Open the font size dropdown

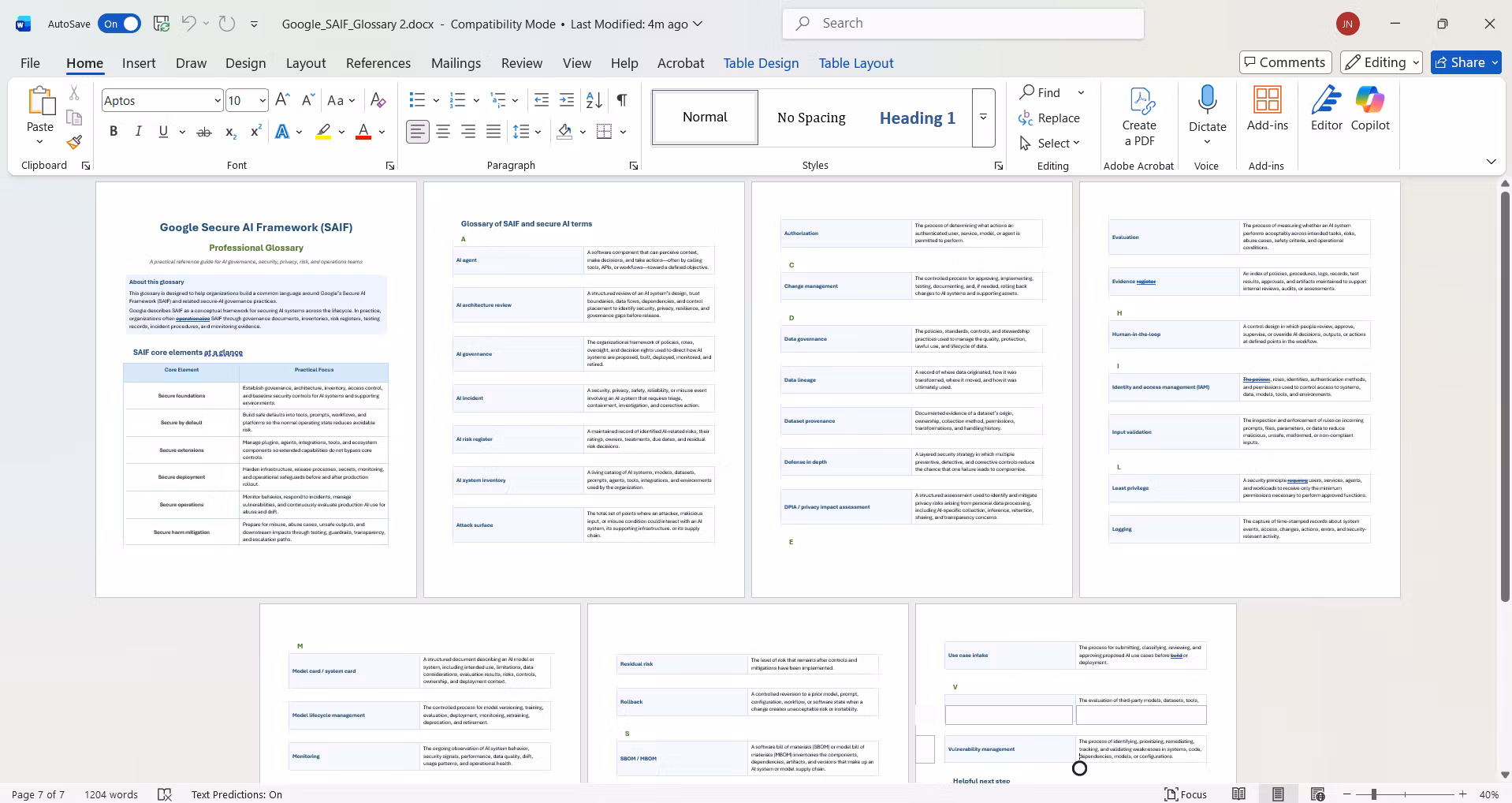point(262,100)
